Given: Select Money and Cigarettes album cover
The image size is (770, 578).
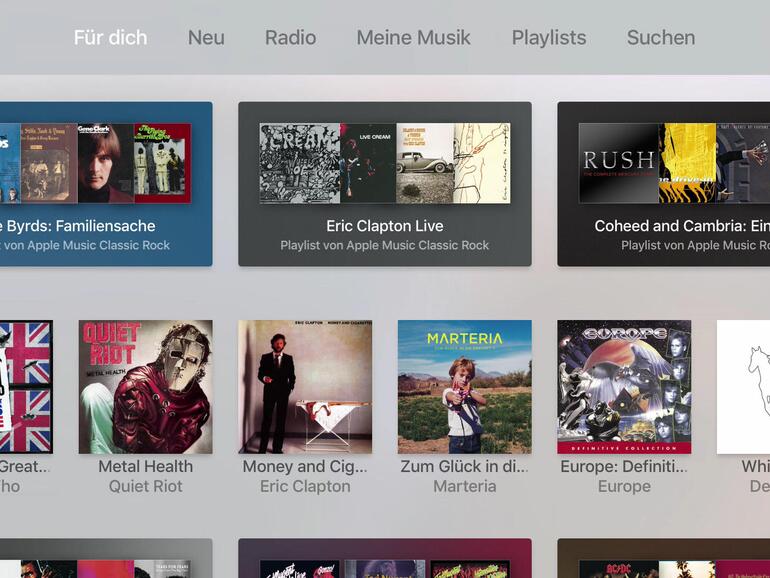Looking at the screenshot, I should point(305,387).
